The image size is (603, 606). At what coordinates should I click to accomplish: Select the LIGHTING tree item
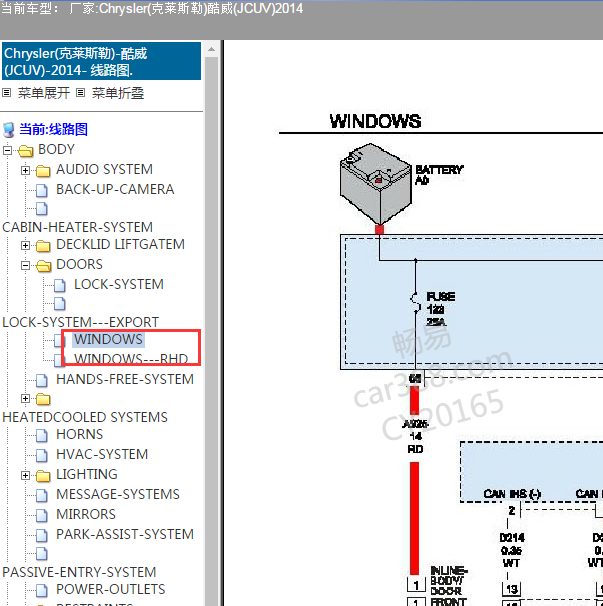coord(87,474)
